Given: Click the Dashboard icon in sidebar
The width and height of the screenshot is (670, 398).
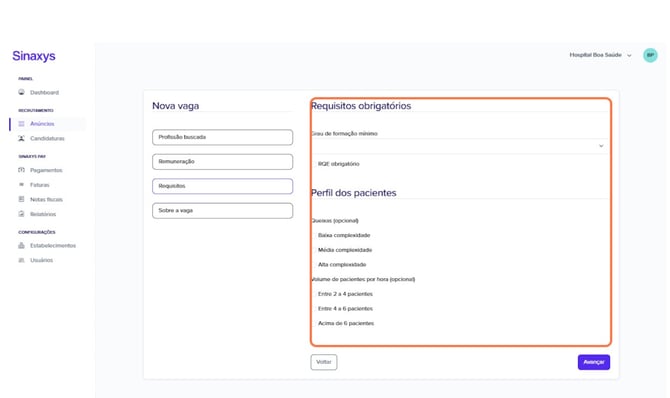Looking at the screenshot, I should point(21,92).
